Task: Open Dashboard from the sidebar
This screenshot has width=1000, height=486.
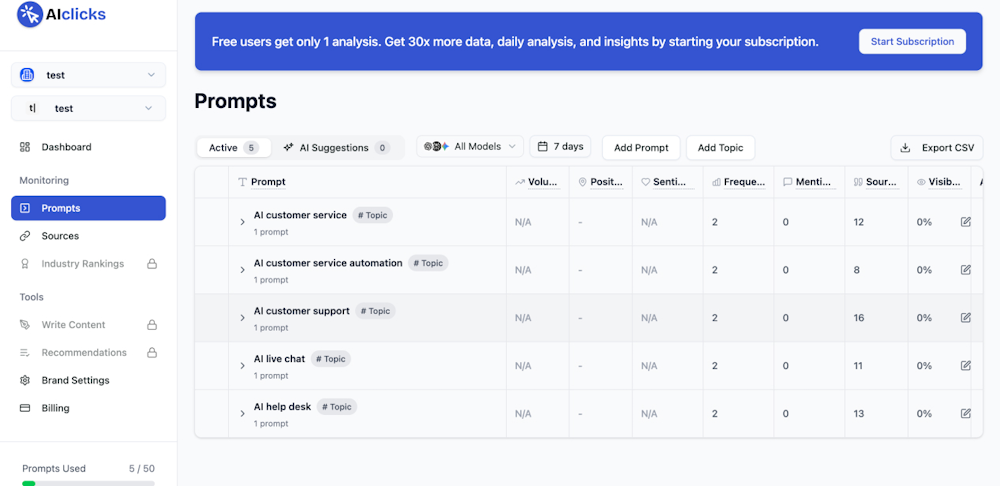Action: coord(66,147)
